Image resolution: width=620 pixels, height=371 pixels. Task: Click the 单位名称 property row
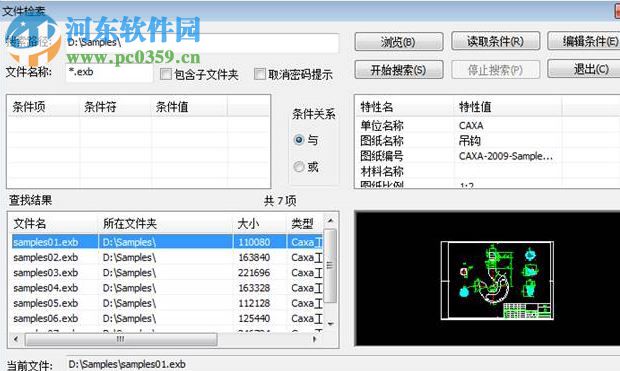pos(382,125)
